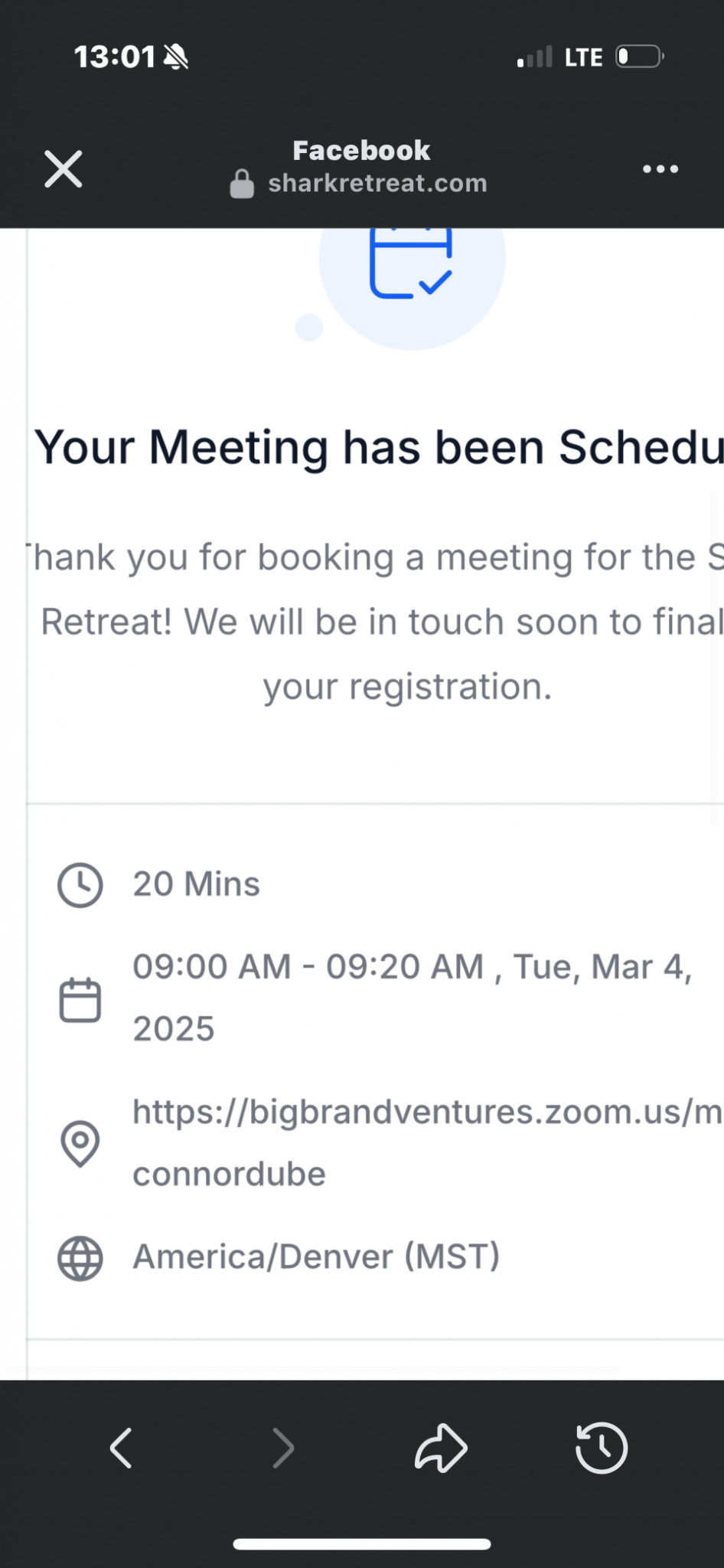This screenshot has width=724, height=1568.
Task: Share the page using the share arrow
Action: 441,1448
